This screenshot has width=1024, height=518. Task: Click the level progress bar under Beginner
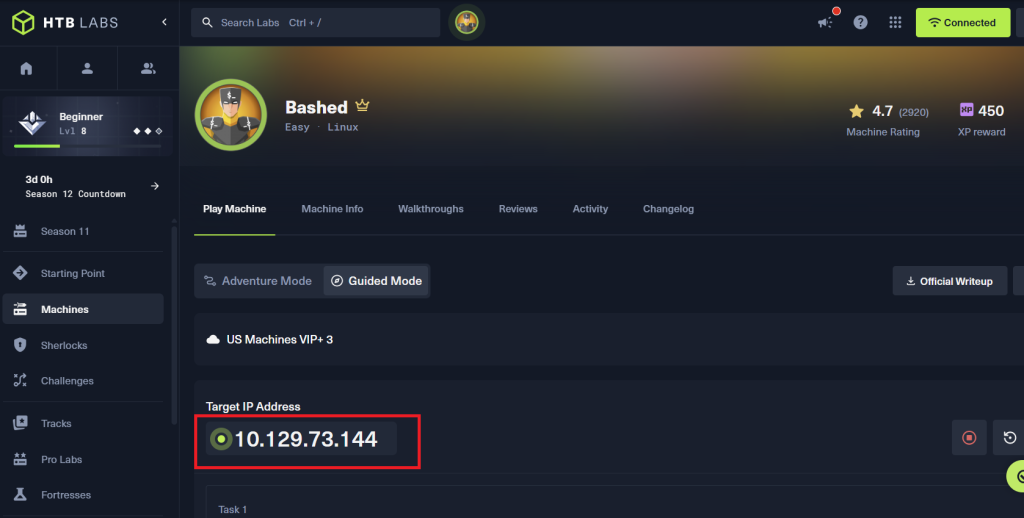[86, 146]
